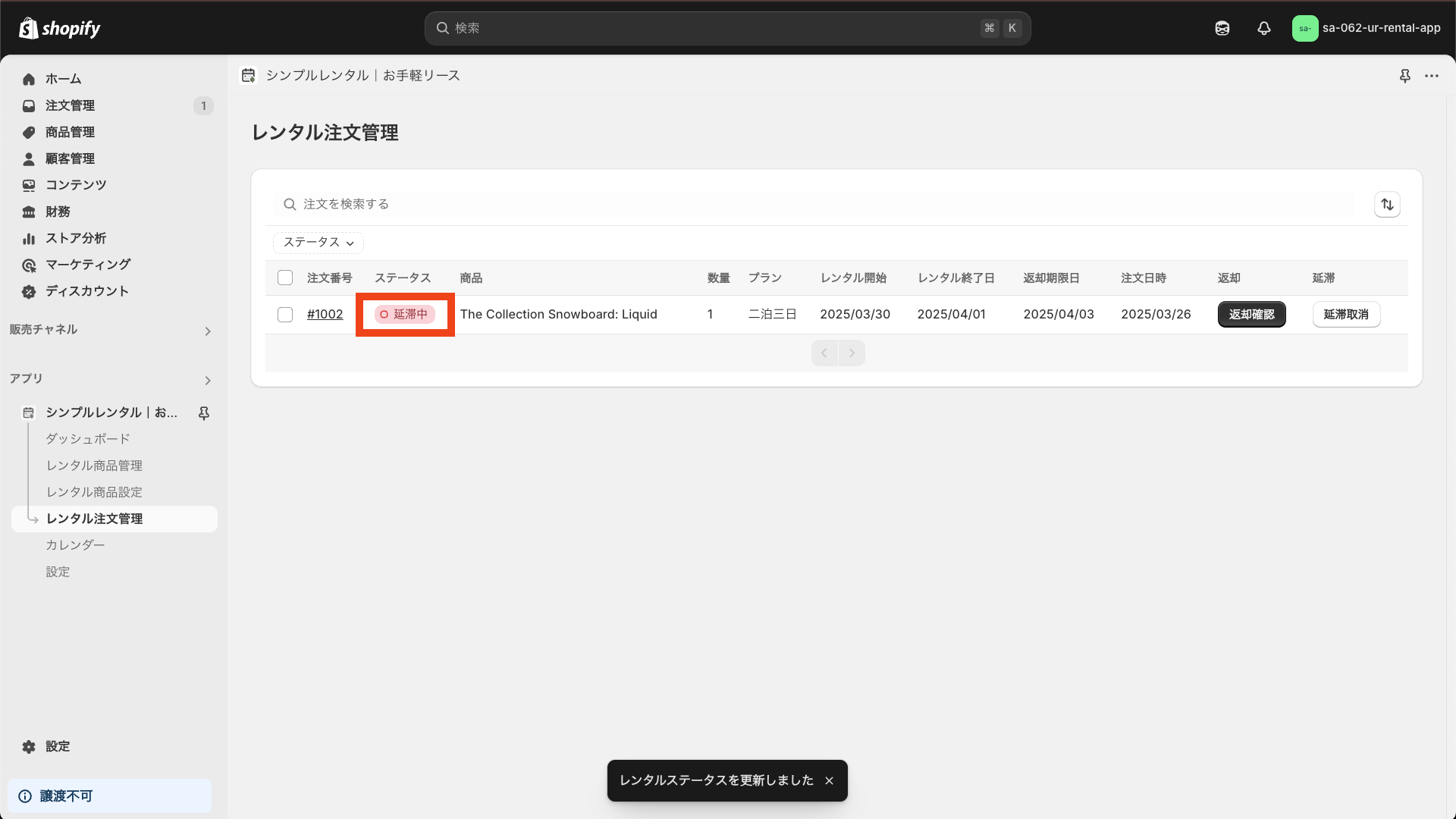Viewport: 1456px width, 819px height.
Task: Click the notifications bell icon
Action: point(1263,28)
